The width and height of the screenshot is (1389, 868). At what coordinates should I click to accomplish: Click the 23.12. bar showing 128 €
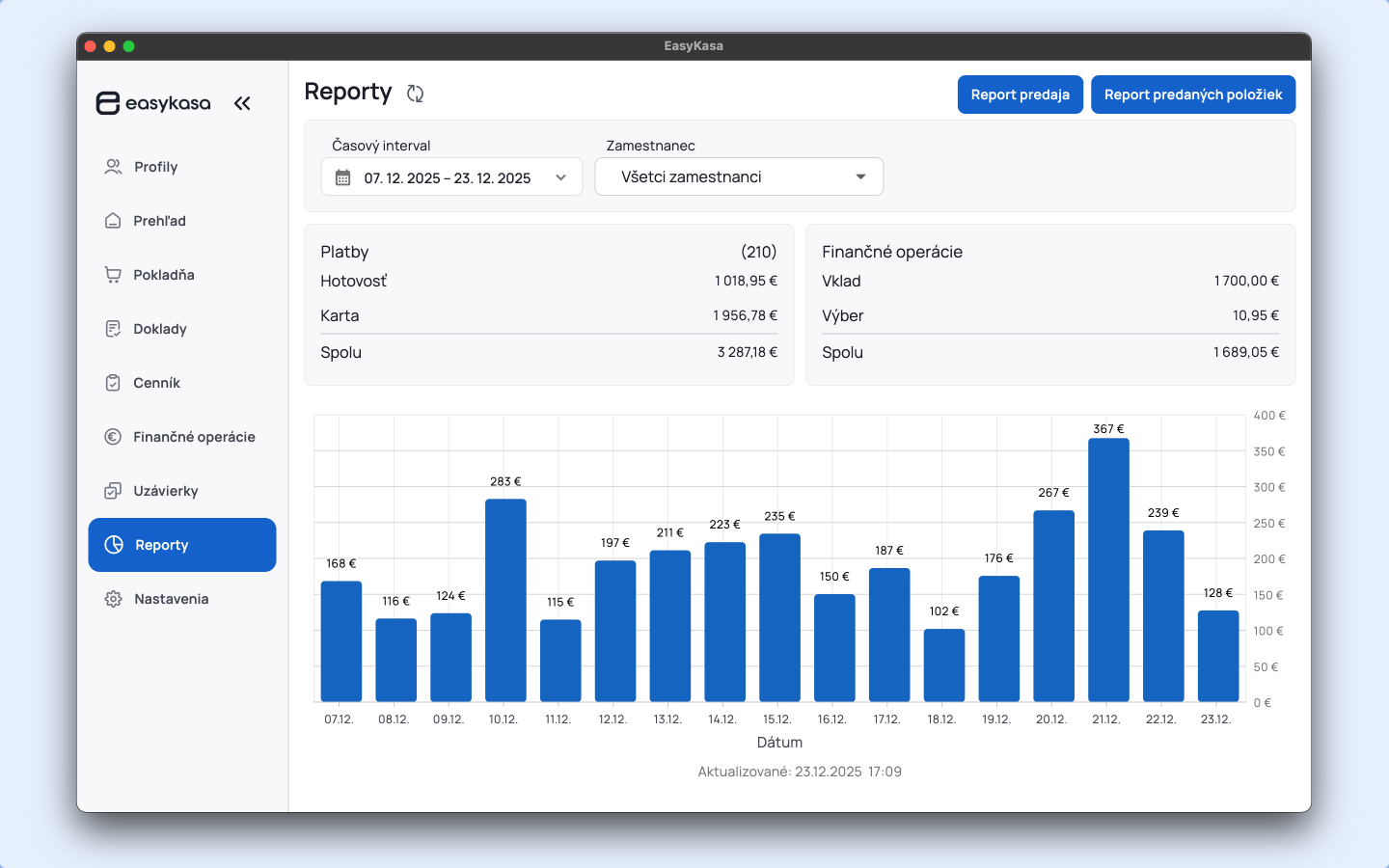point(1218,656)
